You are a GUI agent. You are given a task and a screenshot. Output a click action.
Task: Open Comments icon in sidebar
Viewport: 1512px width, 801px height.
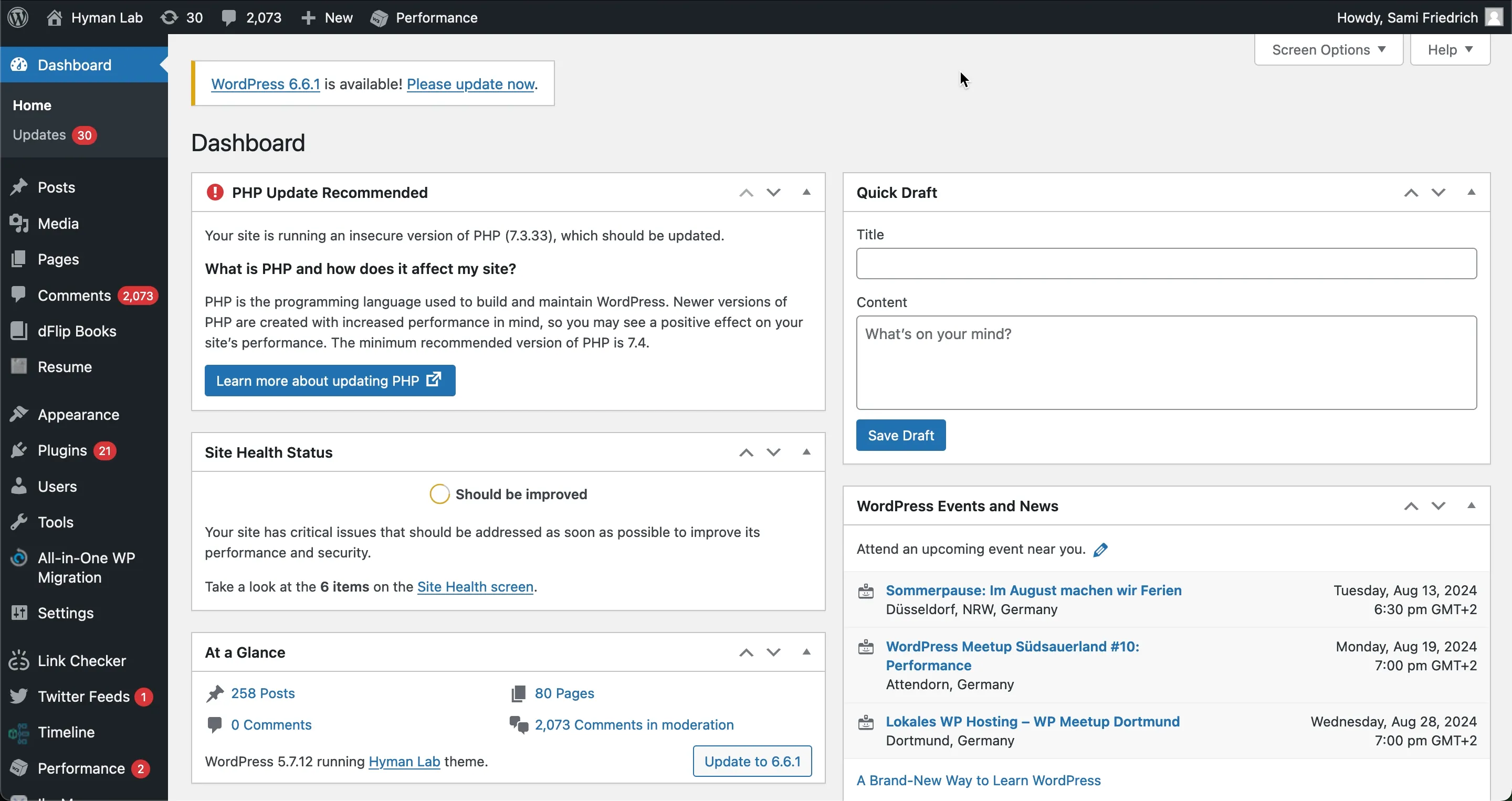[19, 294]
